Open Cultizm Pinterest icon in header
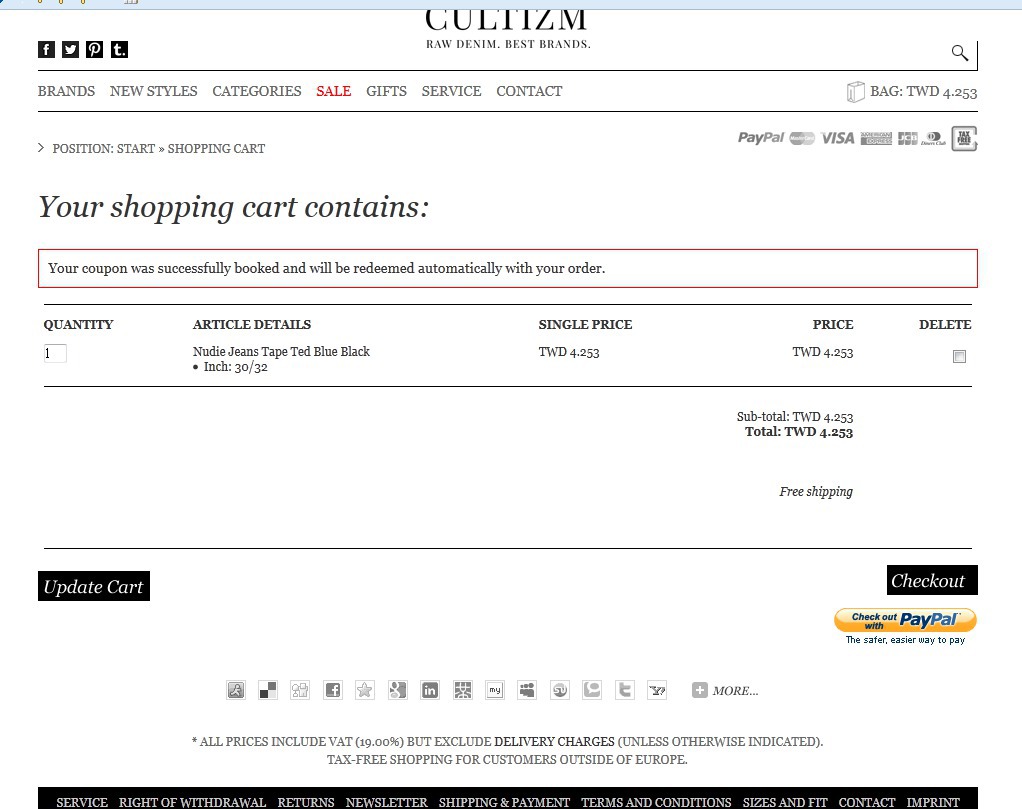Screen dimensions: 1022x809 95,50
